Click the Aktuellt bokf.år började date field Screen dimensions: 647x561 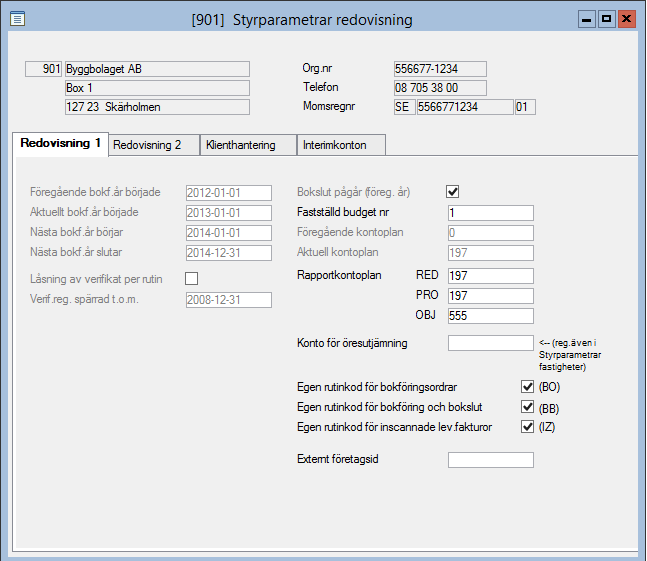point(229,213)
